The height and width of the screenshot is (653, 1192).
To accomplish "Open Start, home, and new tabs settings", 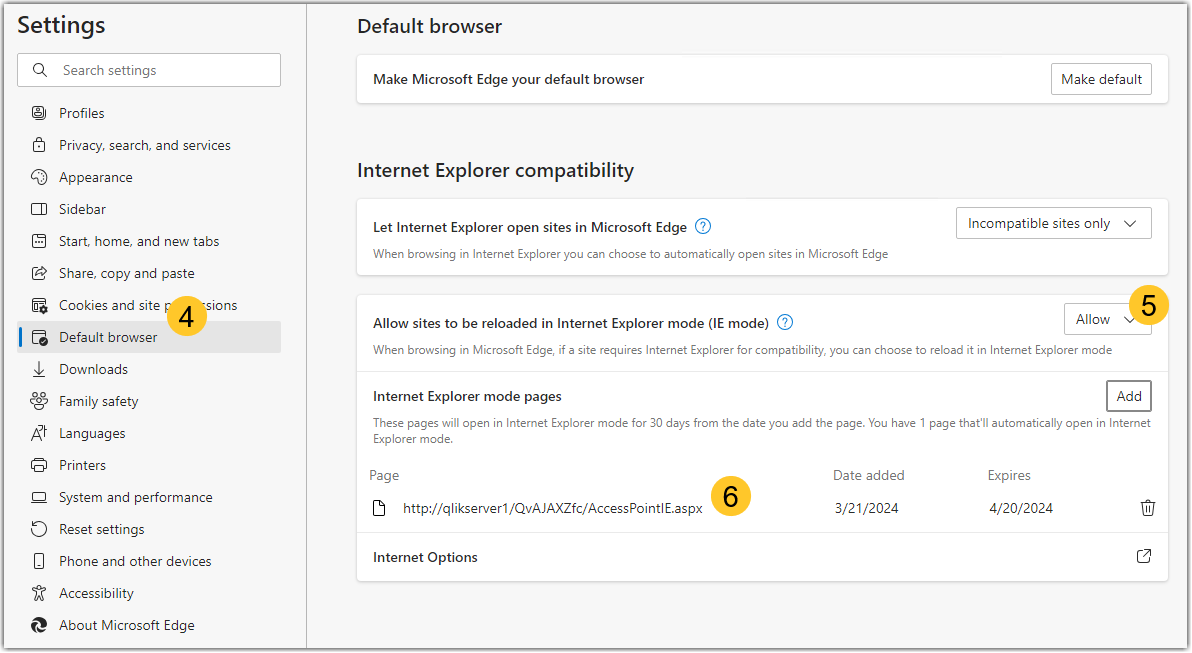I will (138, 241).
